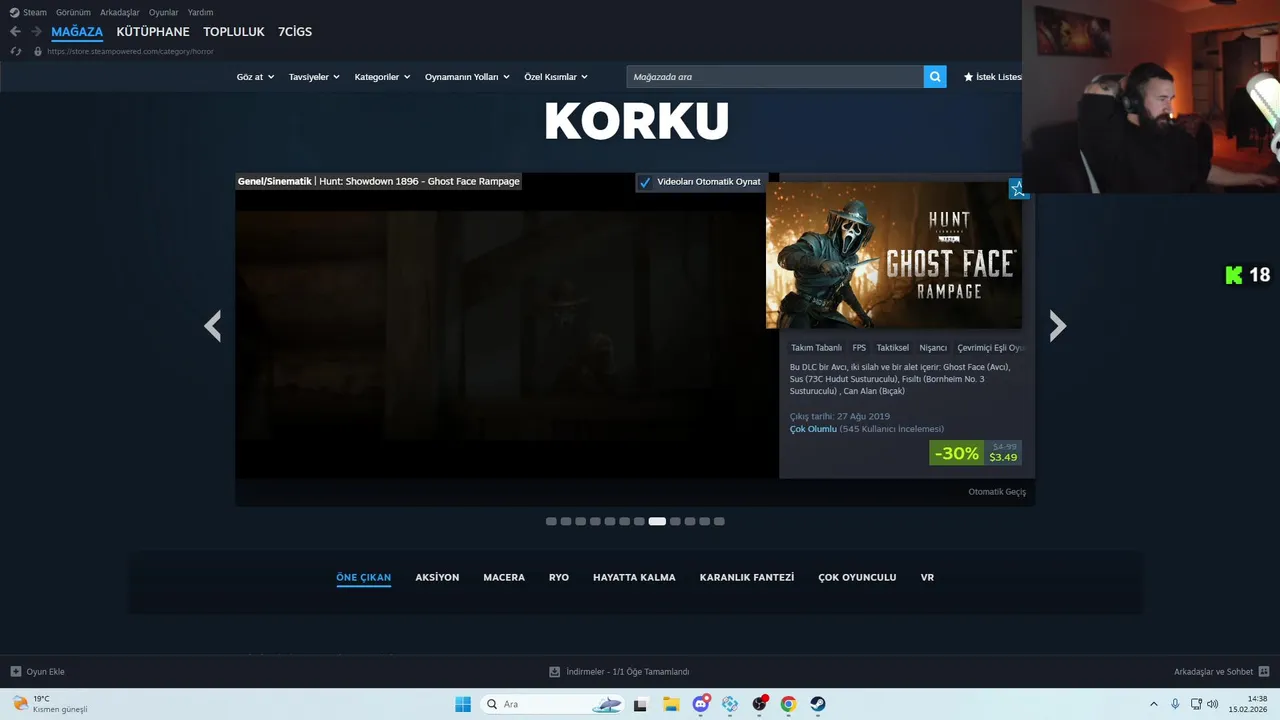Open Discord from taskbar

point(701,704)
